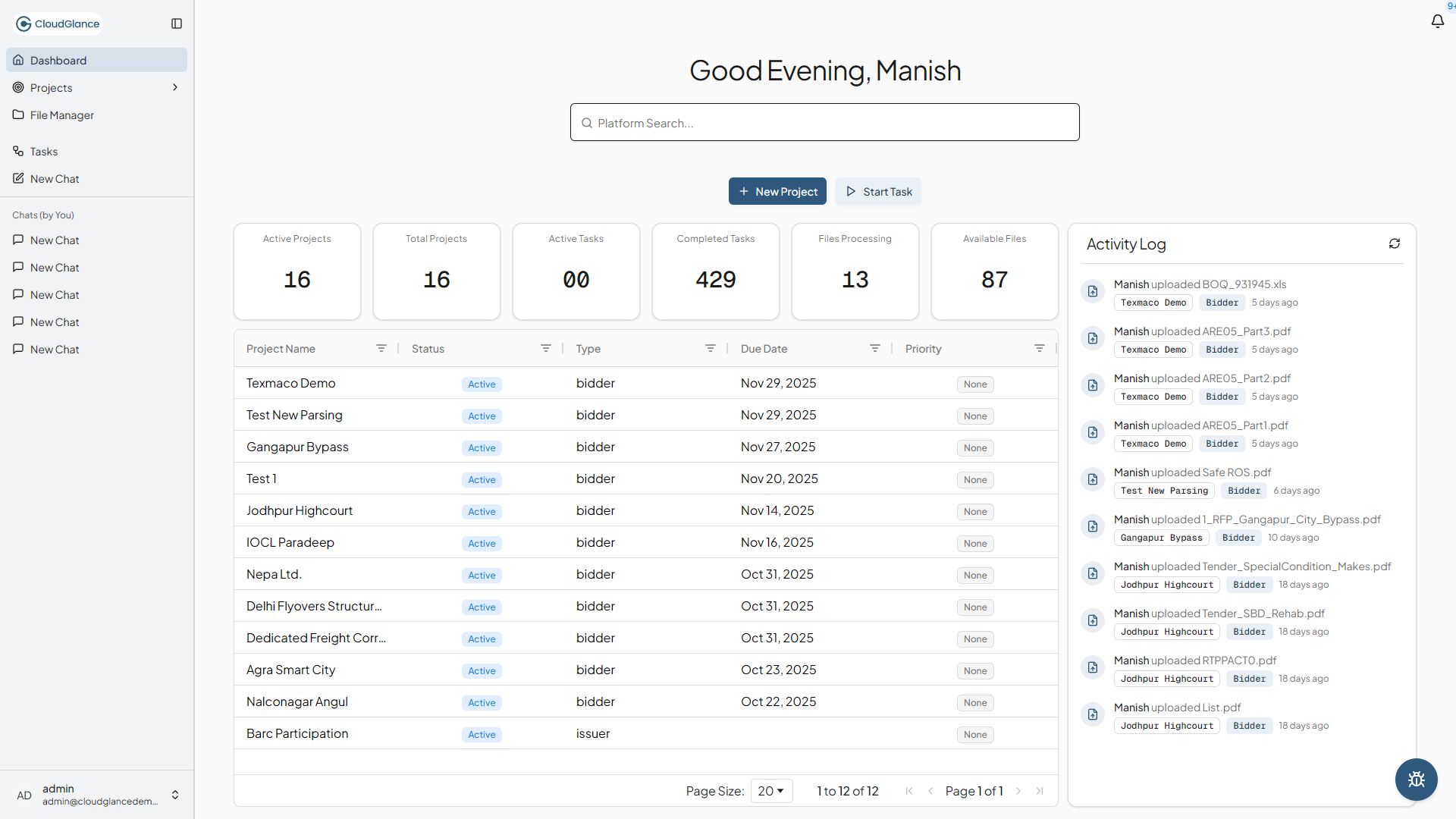Screen dimensions: 1456x819
Task: Open the Page Size dropdown
Action: pos(771,791)
